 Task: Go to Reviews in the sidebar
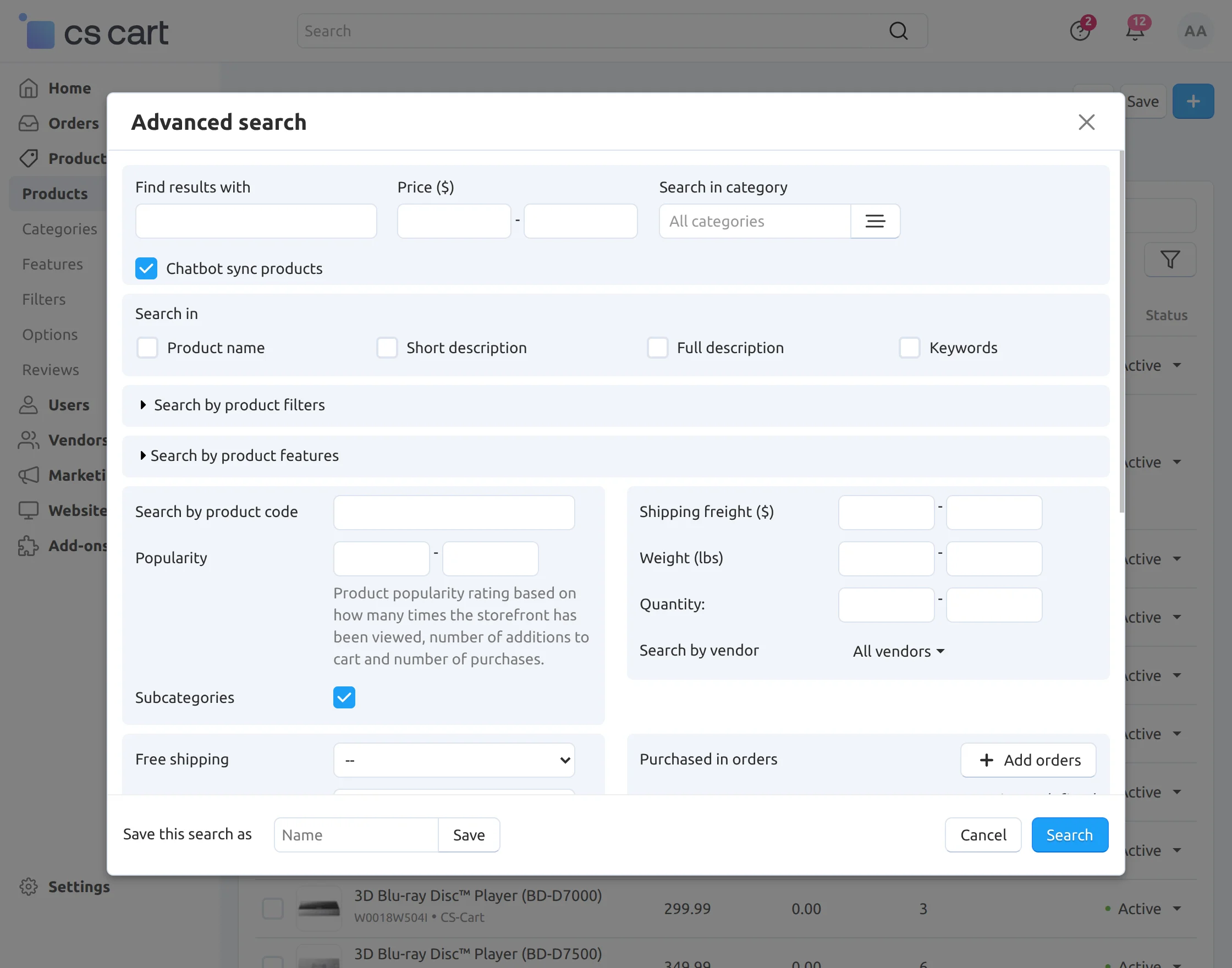click(50, 370)
